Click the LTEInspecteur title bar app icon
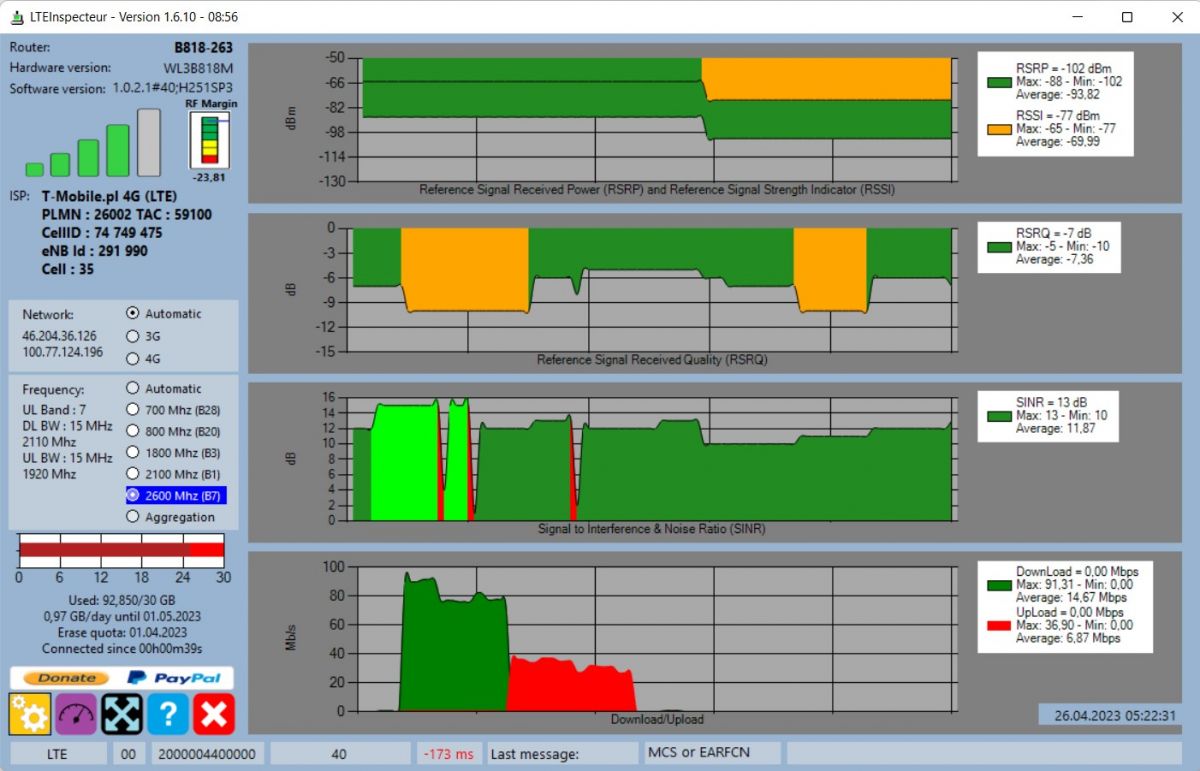The width and height of the screenshot is (1200, 771). (x=17, y=17)
